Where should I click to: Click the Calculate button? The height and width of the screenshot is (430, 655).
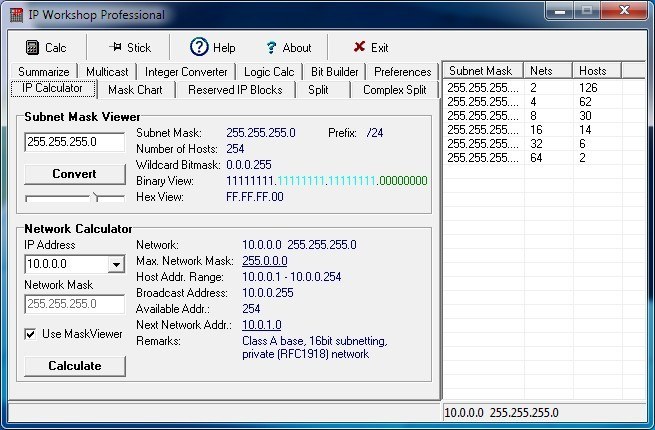tap(75, 366)
